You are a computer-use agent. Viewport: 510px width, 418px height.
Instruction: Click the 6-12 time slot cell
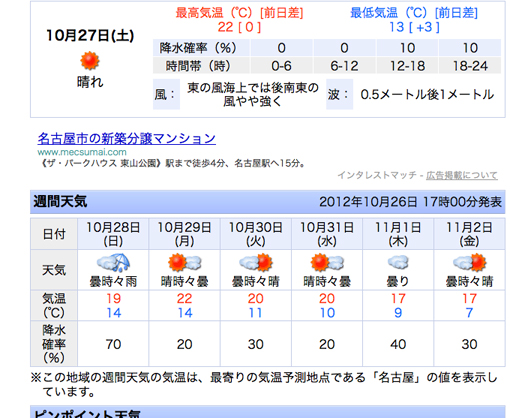pyautogui.click(x=344, y=65)
